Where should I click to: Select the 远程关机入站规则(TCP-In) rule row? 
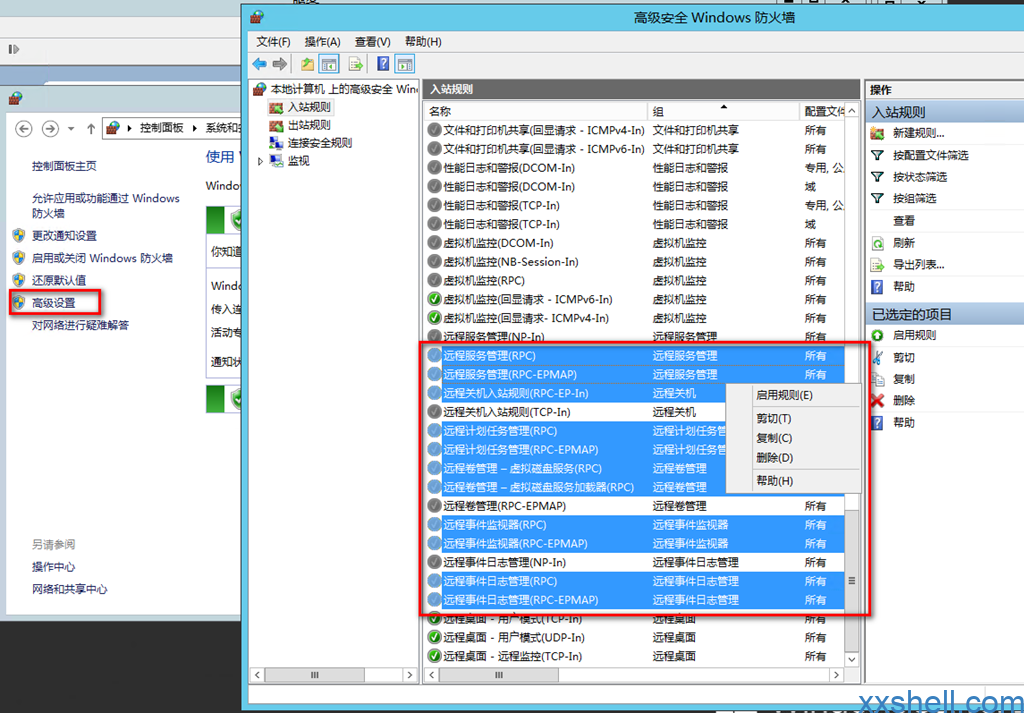pyautogui.click(x=575, y=413)
